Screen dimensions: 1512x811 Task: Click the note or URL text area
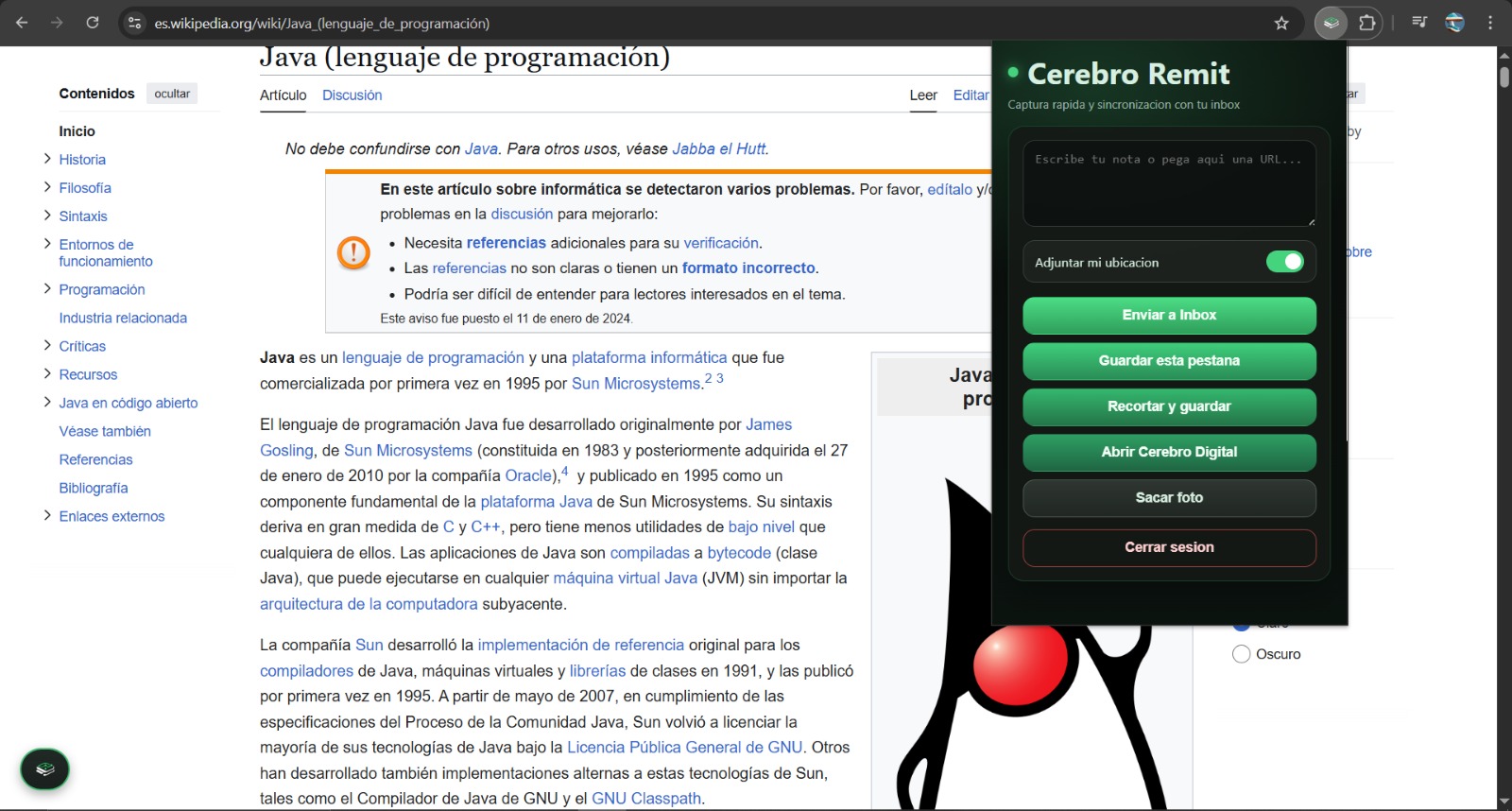(1169, 183)
